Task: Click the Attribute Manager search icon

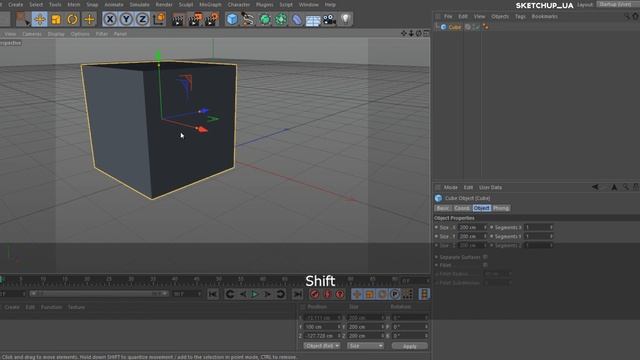Action: pos(626,187)
